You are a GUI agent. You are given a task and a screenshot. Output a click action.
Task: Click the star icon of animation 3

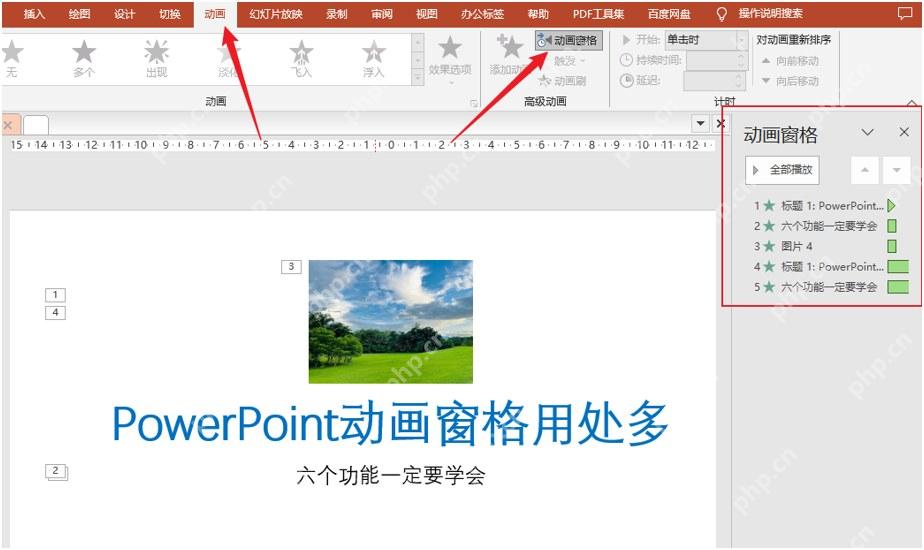click(768, 246)
